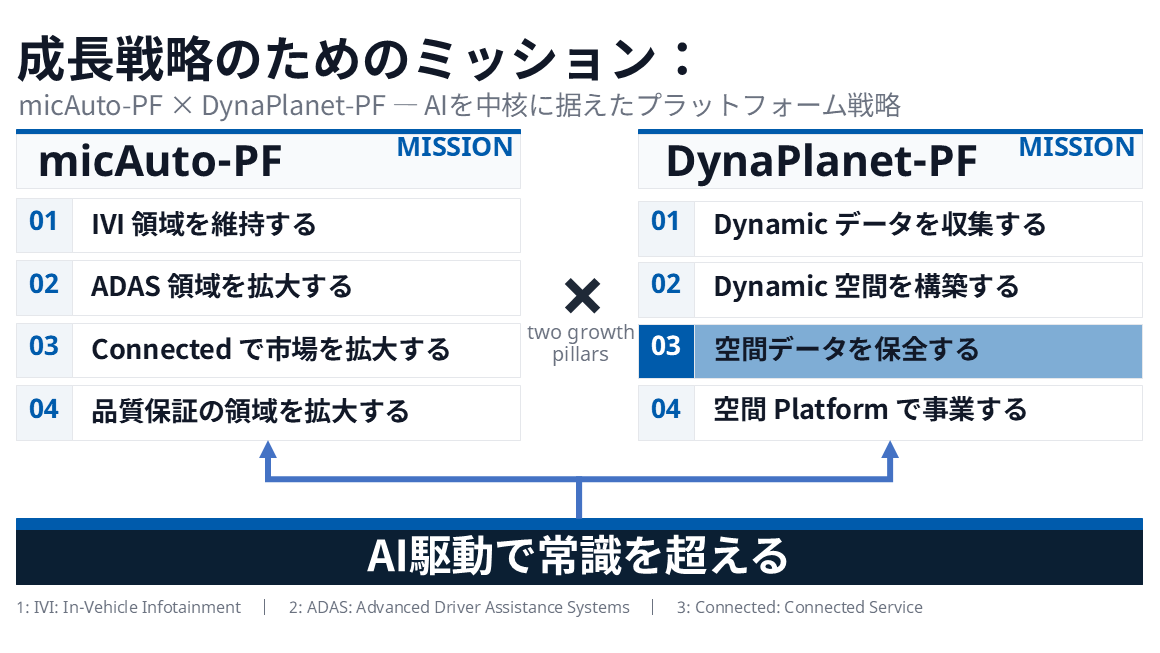Image resolution: width=1160 pixels, height=653 pixels.
Task: Click the black cross multiplication symbol
Action: (582, 296)
